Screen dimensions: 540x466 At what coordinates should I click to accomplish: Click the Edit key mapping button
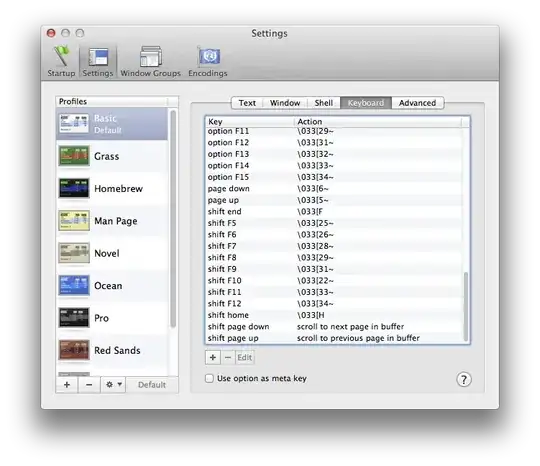point(245,358)
